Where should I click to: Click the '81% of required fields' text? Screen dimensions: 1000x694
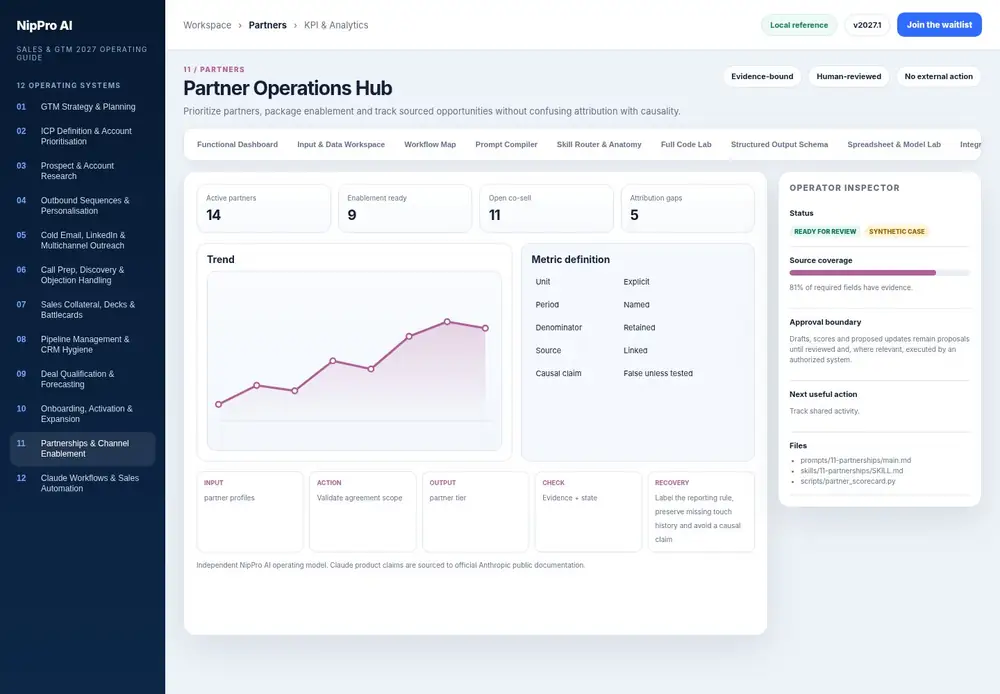851,287
